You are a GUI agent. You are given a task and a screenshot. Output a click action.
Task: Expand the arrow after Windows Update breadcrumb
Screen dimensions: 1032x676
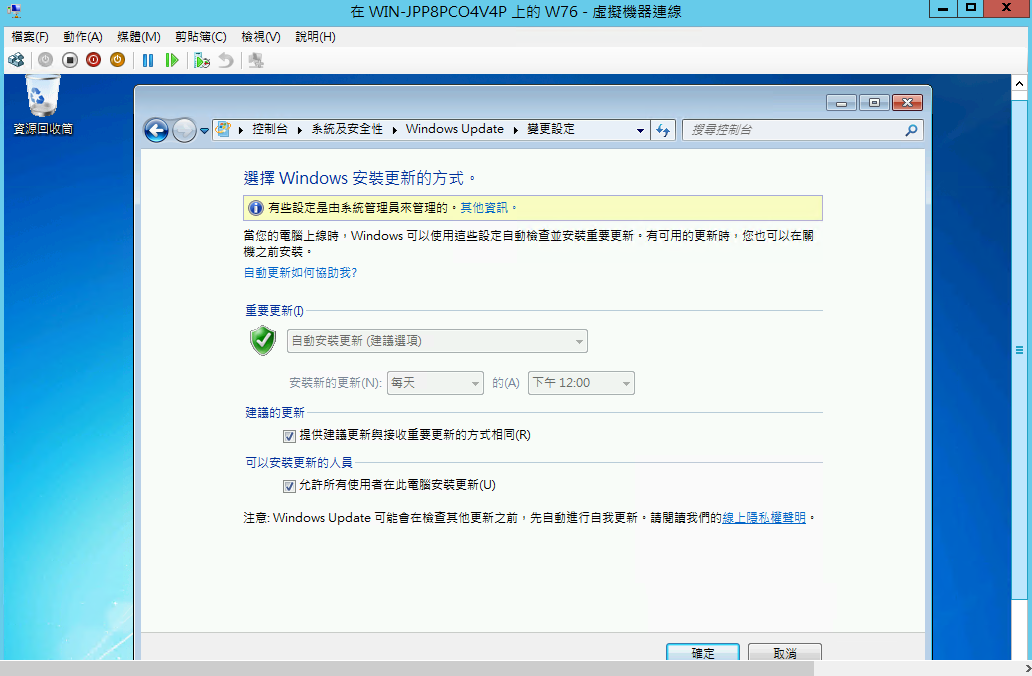(x=515, y=130)
